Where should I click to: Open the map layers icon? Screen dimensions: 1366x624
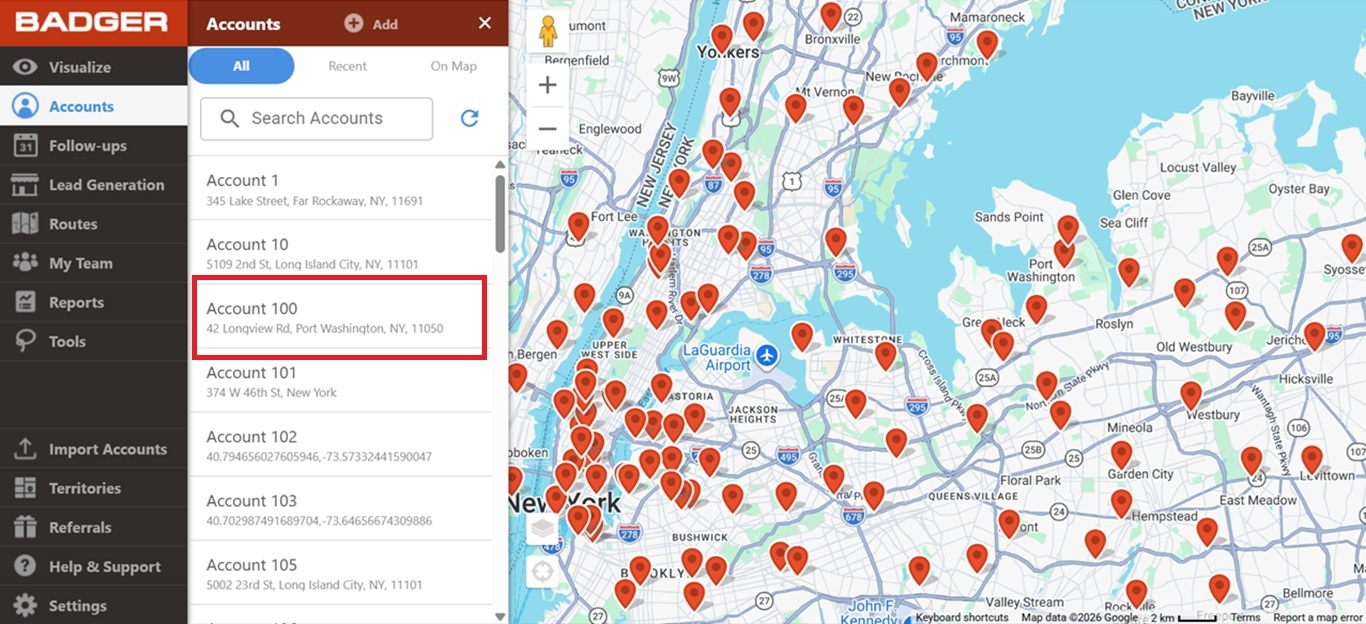pyautogui.click(x=541, y=529)
